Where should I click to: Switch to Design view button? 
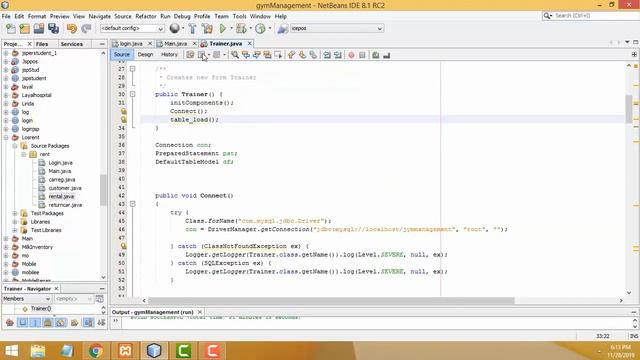click(x=145, y=55)
